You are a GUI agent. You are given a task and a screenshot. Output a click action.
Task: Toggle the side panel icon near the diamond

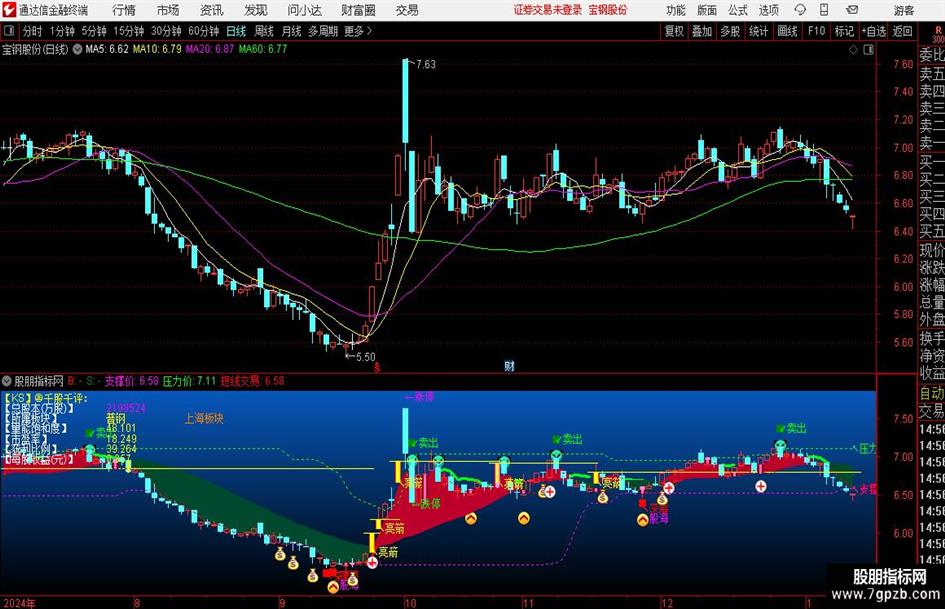(868, 50)
